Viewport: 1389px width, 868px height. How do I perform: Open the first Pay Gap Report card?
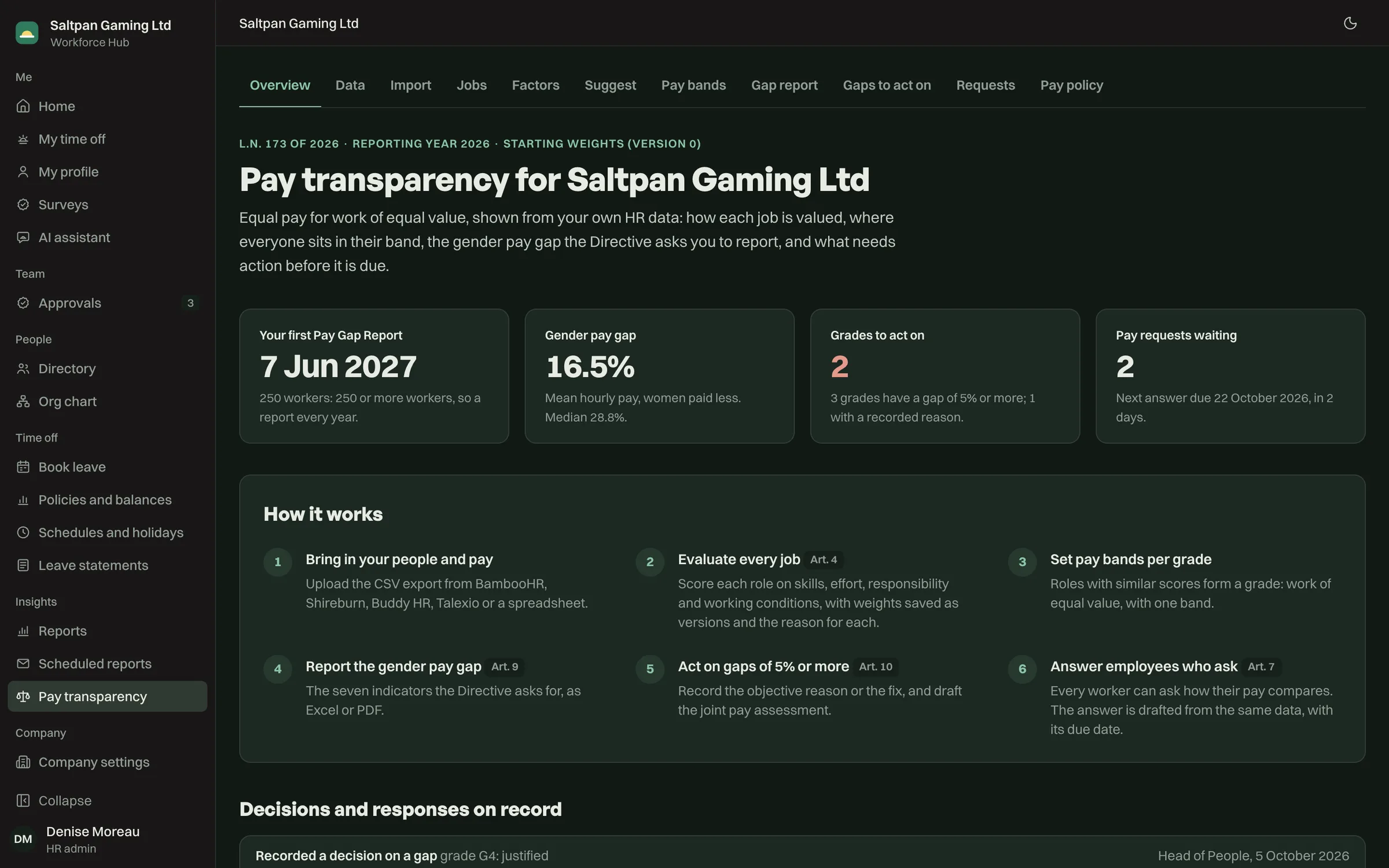pos(374,376)
